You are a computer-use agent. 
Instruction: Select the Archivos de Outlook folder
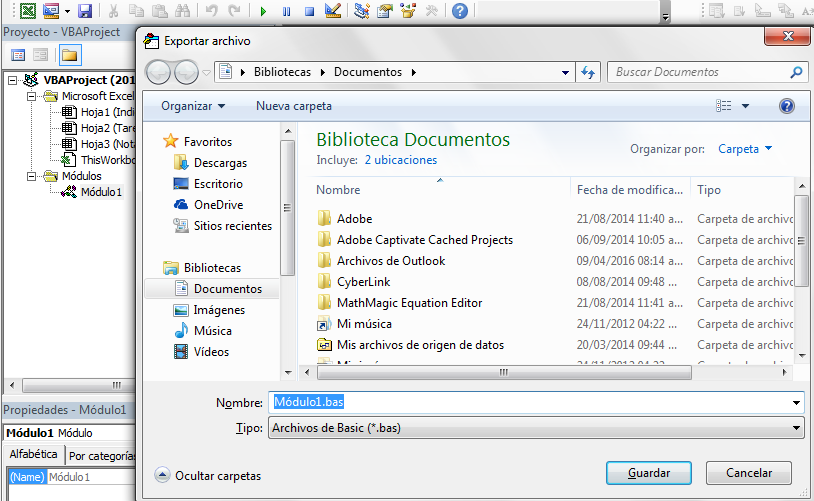coord(391,261)
